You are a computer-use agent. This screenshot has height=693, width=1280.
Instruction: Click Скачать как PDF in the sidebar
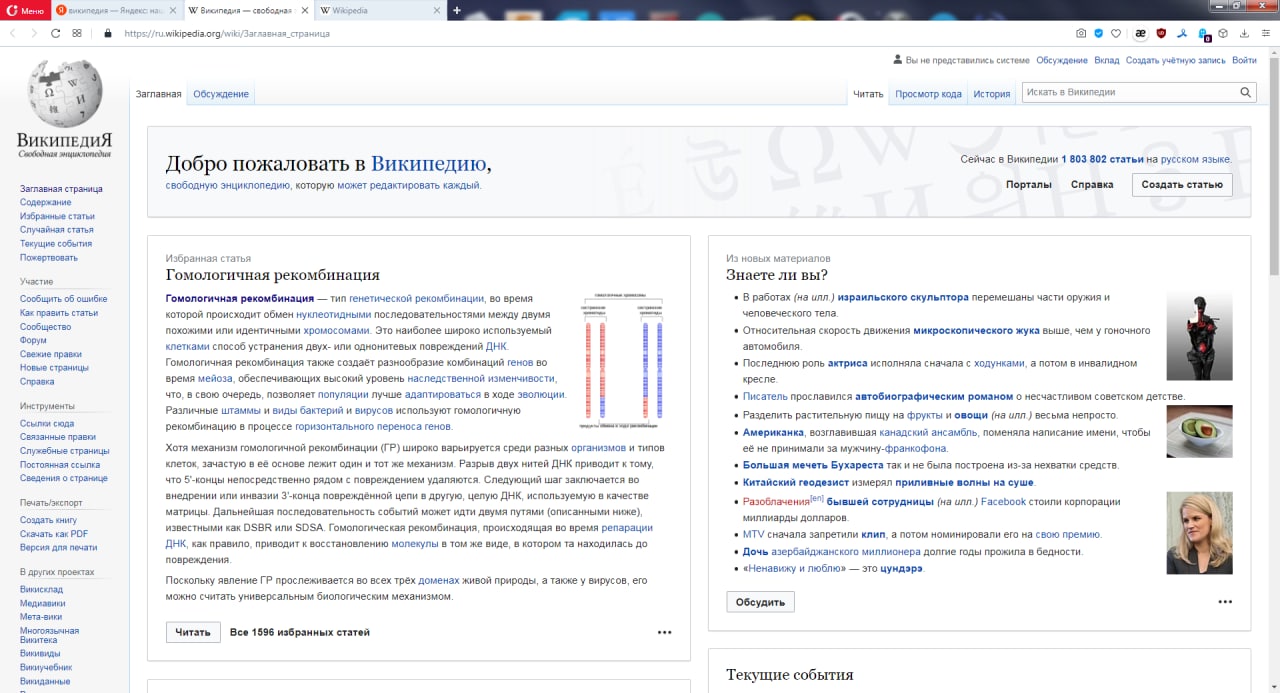(54, 534)
